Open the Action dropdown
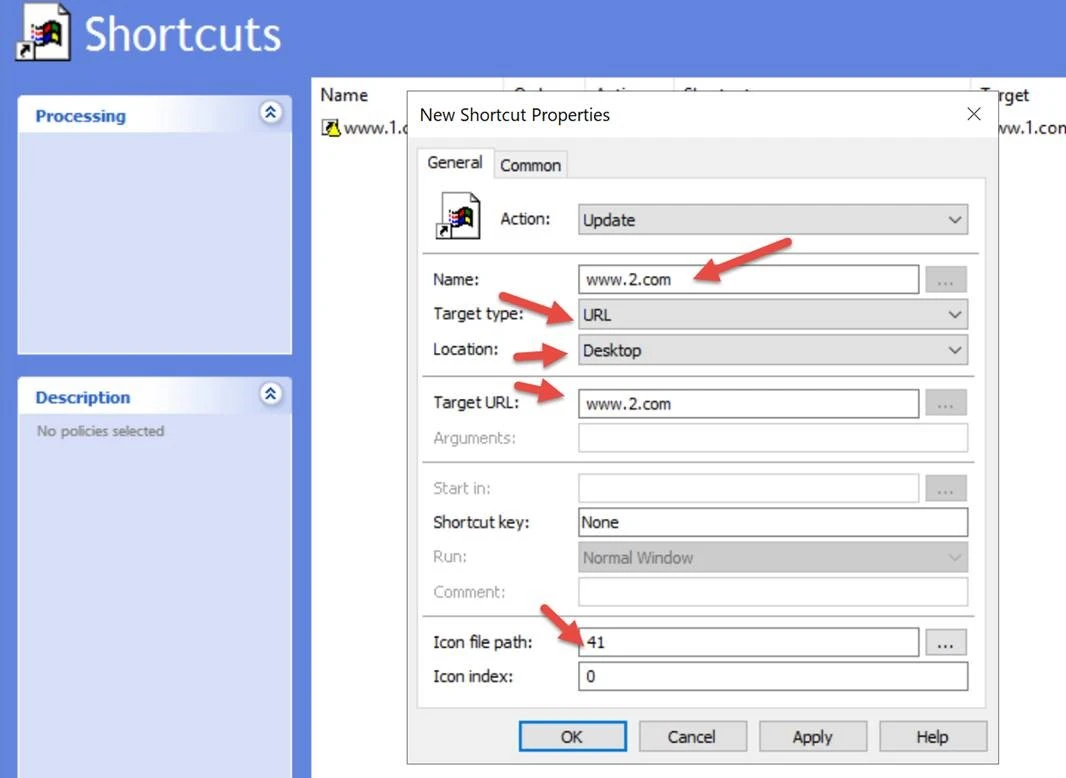The height and width of the screenshot is (778, 1066). [x=772, y=220]
